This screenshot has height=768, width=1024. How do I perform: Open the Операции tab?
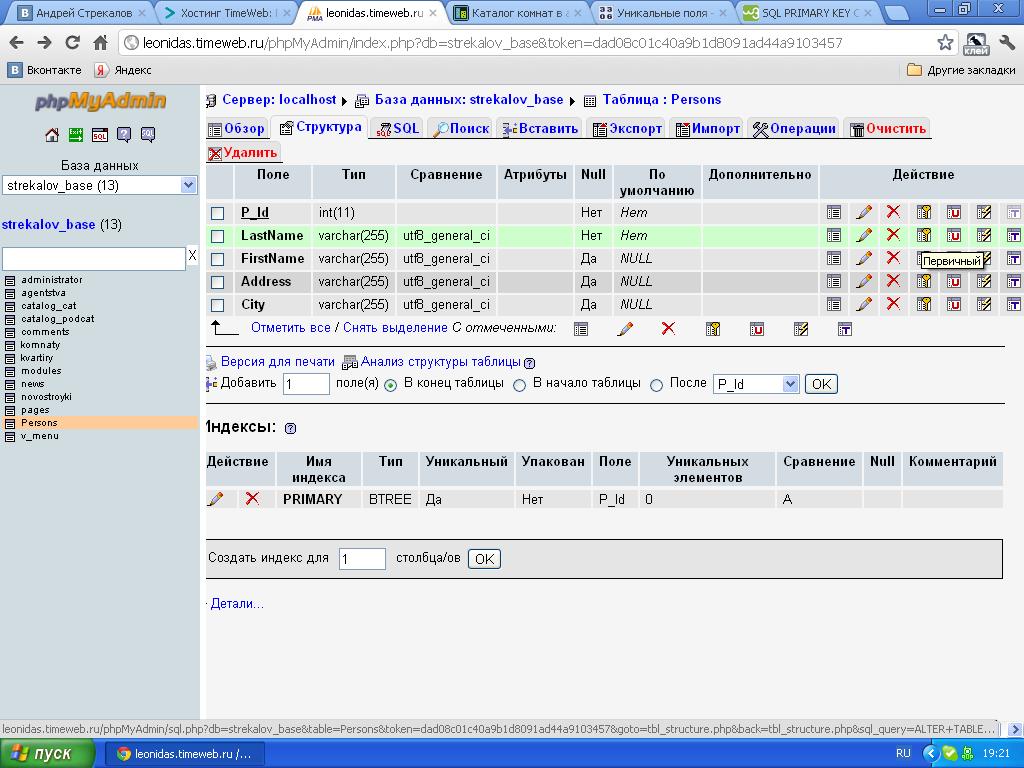794,129
